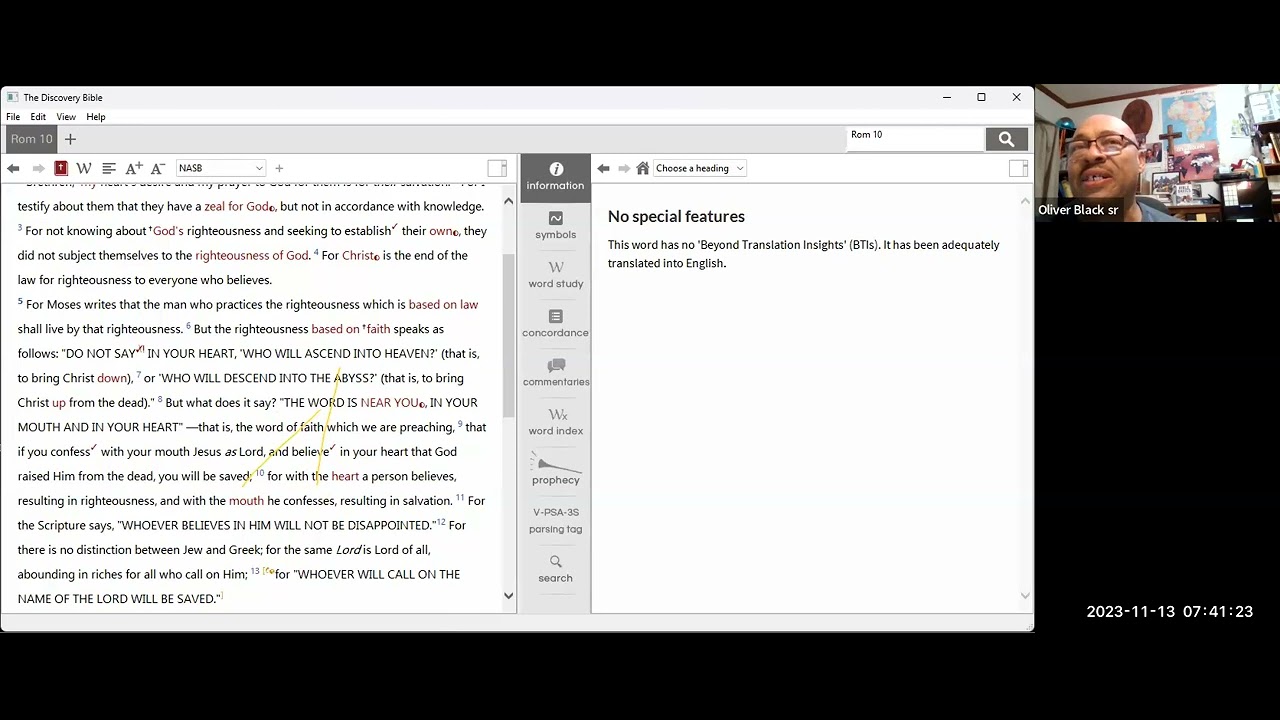Toggle the Bible pane layout icon
1280x720 pixels.
coord(497,168)
